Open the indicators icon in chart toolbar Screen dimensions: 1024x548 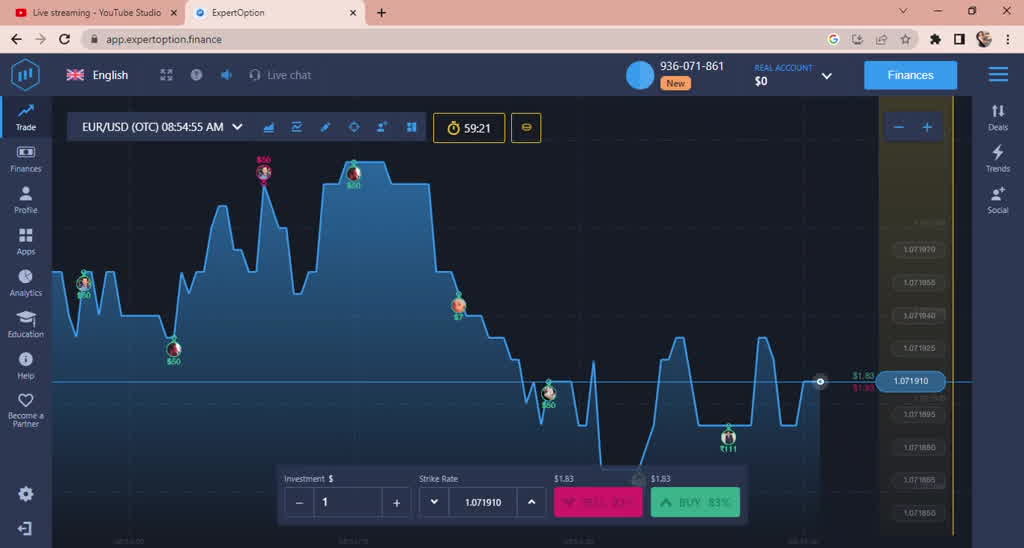pyautogui.click(x=297, y=127)
